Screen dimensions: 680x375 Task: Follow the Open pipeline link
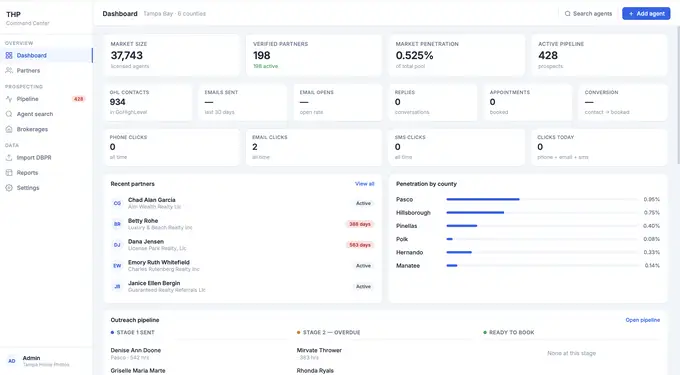pos(642,320)
